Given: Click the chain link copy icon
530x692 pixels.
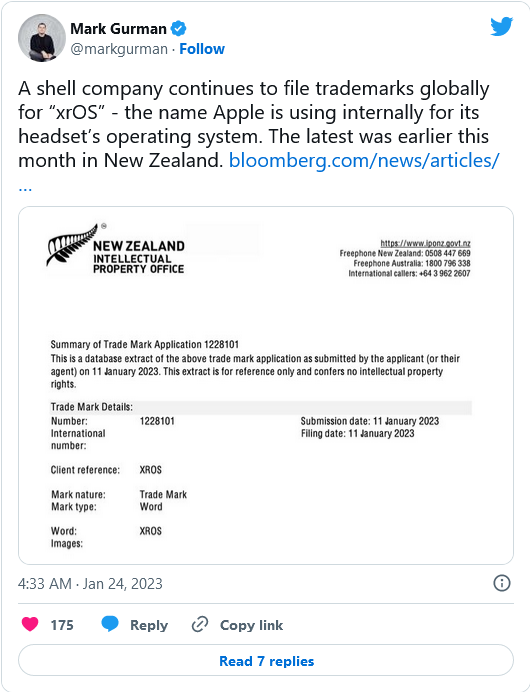Looking at the screenshot, I should 200,624.
